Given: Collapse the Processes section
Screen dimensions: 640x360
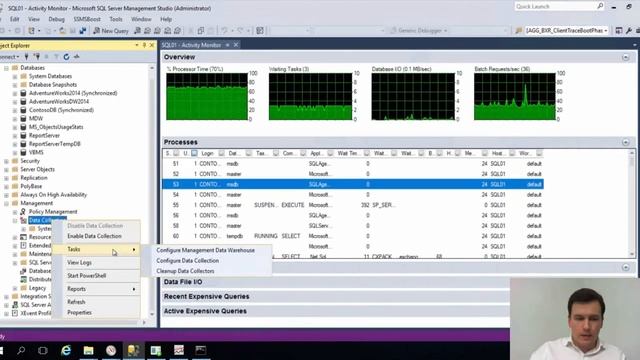Looking at the screenshot, I should pos(626,142).
